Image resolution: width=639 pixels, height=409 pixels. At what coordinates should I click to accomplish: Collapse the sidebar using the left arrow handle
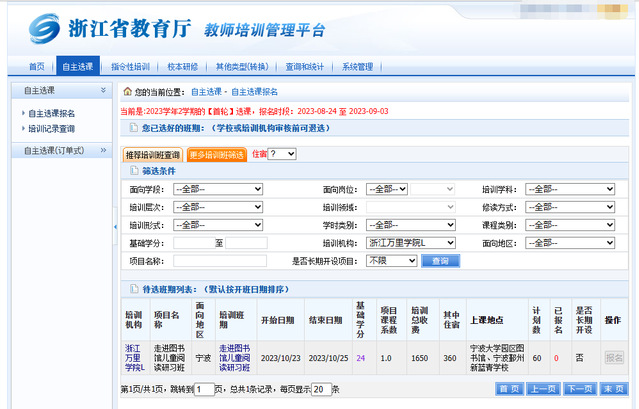pyautogui.click(x=115, y=226)
